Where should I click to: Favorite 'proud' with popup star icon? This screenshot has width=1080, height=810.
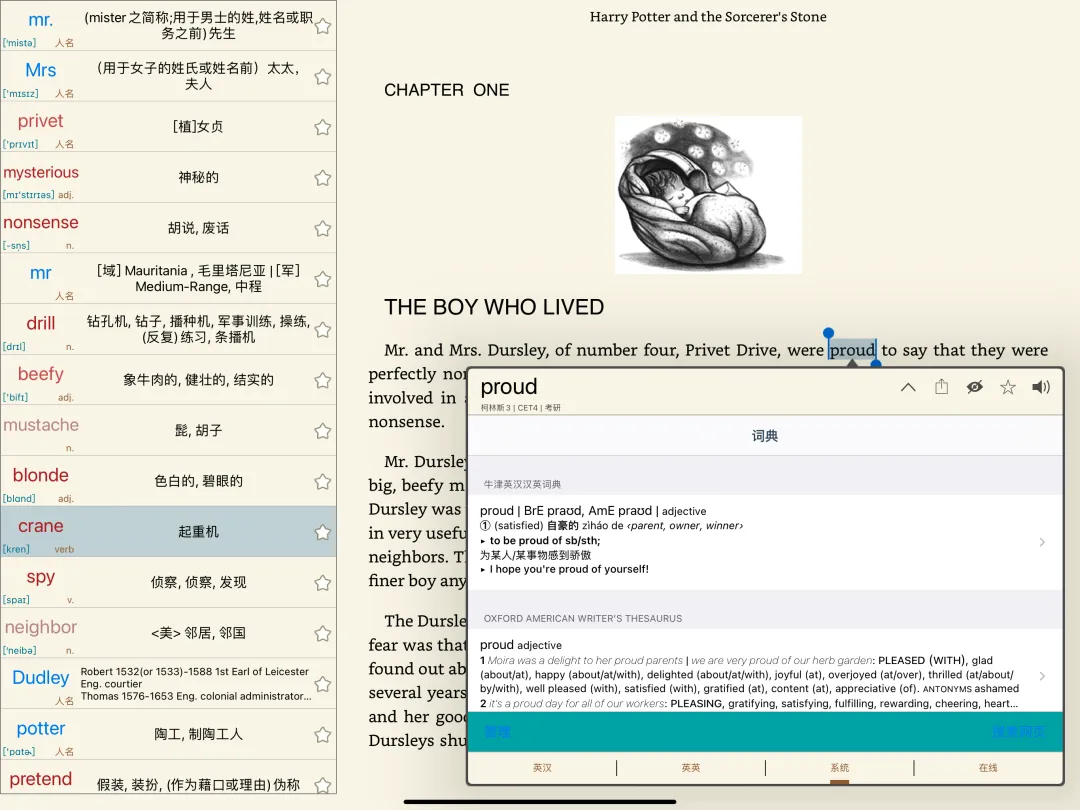click(x=1008, y=387)
